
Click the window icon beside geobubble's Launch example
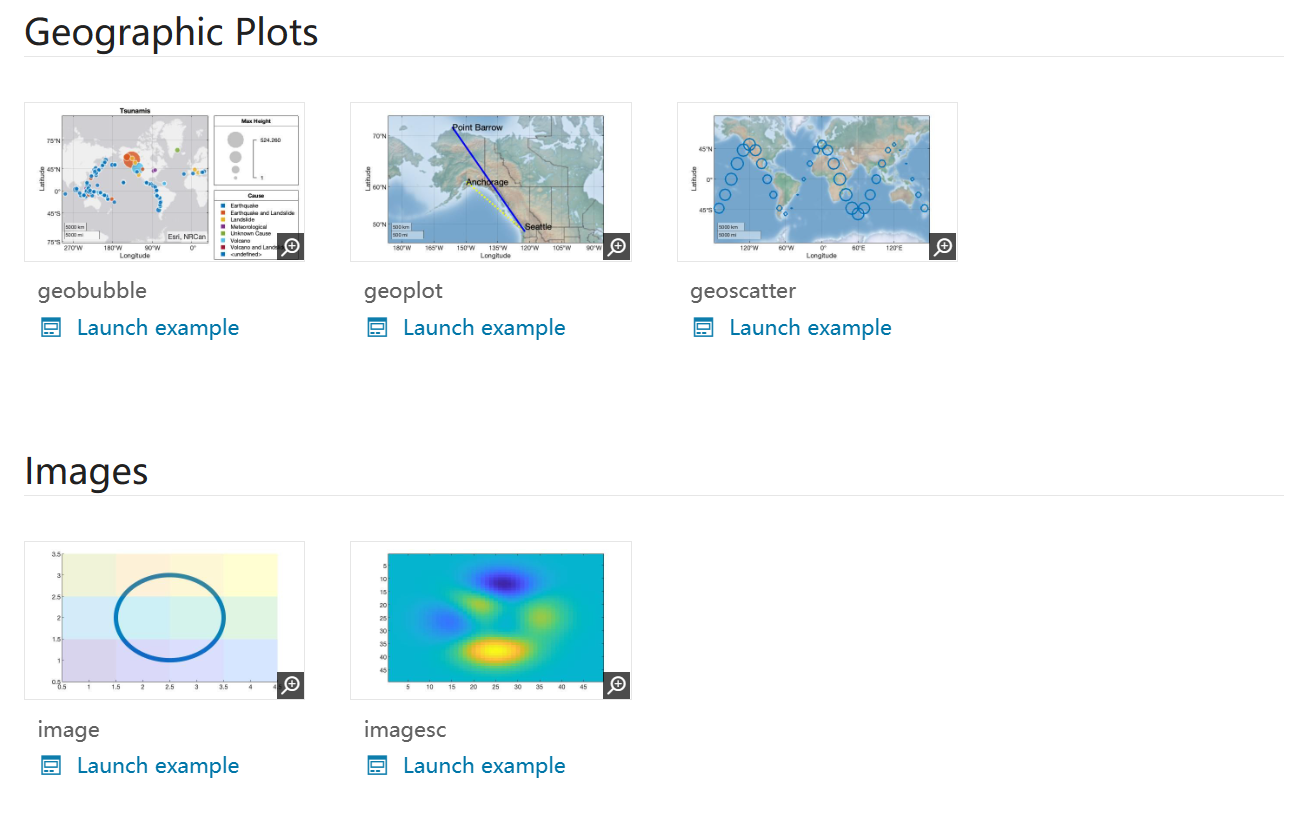click(x=51, y=328)
